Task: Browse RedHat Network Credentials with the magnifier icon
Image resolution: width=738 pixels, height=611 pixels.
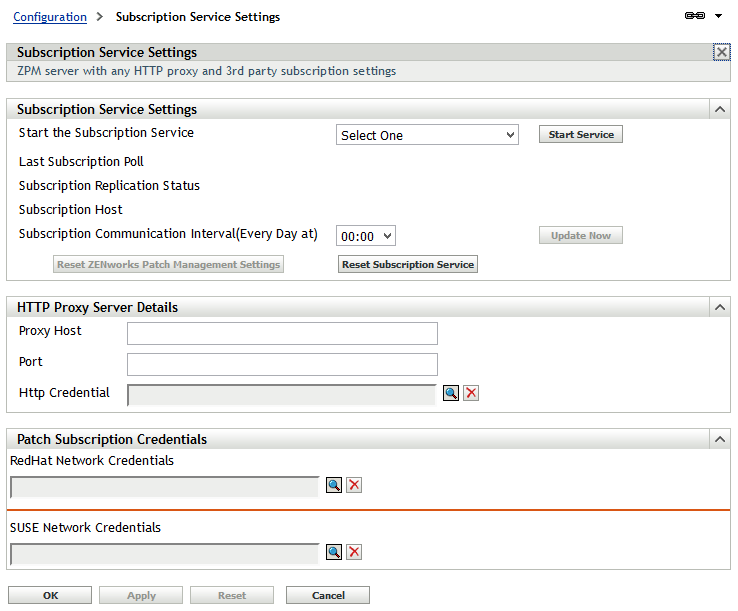Action: [334, 485]
